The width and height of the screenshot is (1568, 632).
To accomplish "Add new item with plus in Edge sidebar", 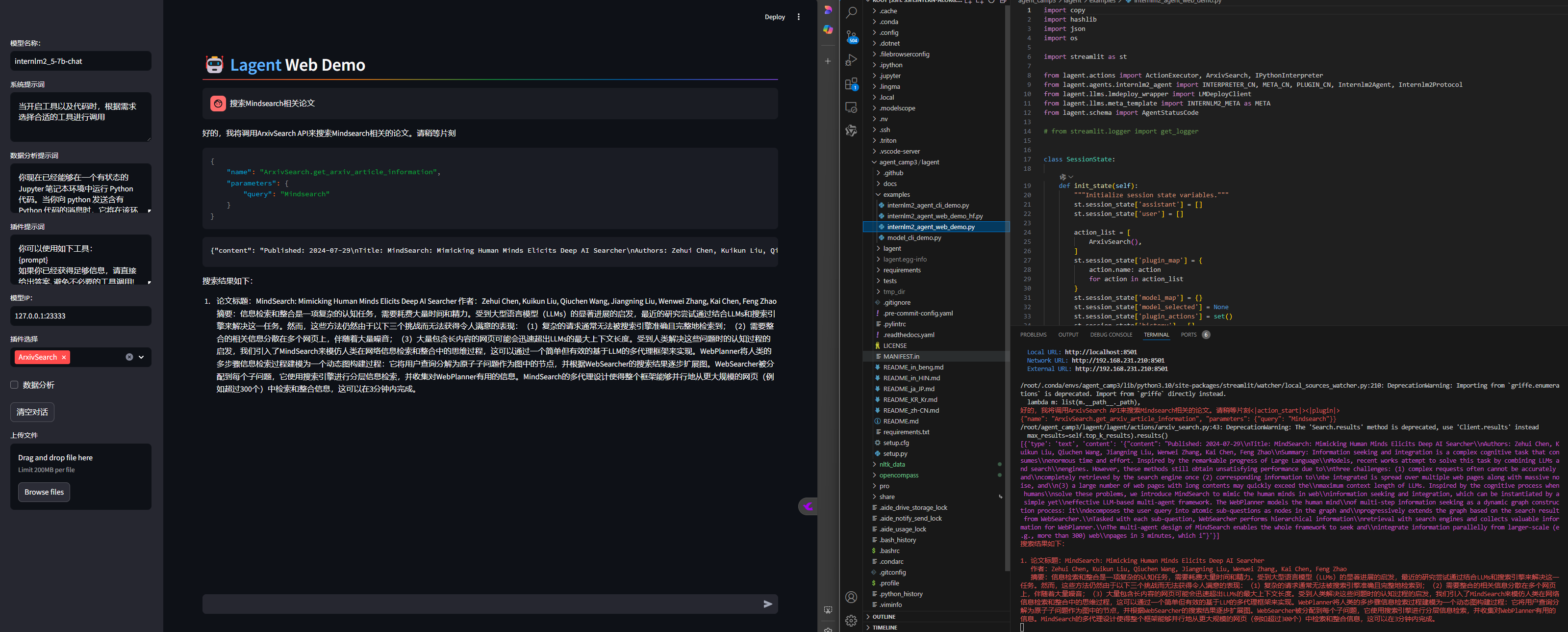I will pyautogui.click(x=828, y=61).
